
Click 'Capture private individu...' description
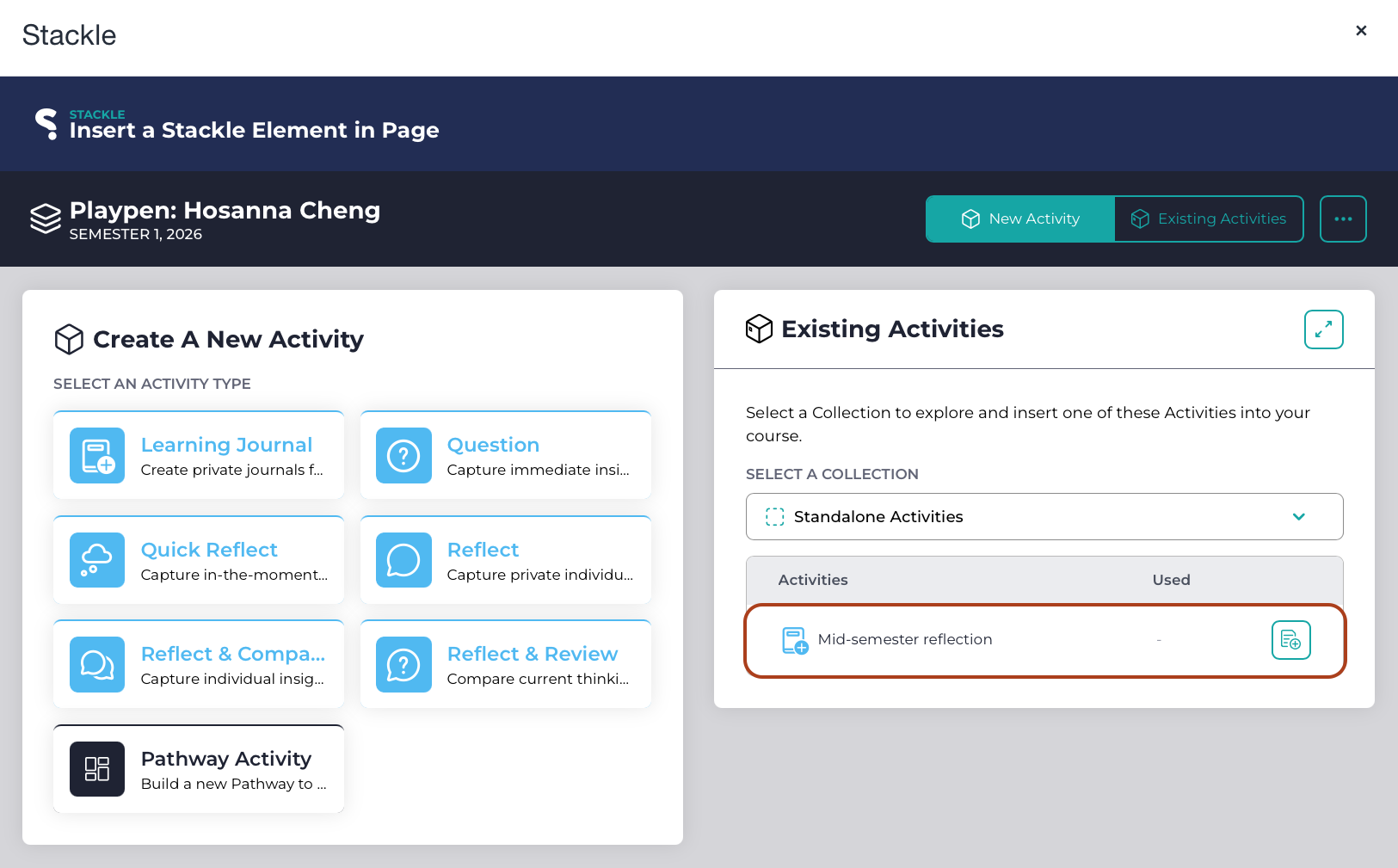tap(540, 575)
